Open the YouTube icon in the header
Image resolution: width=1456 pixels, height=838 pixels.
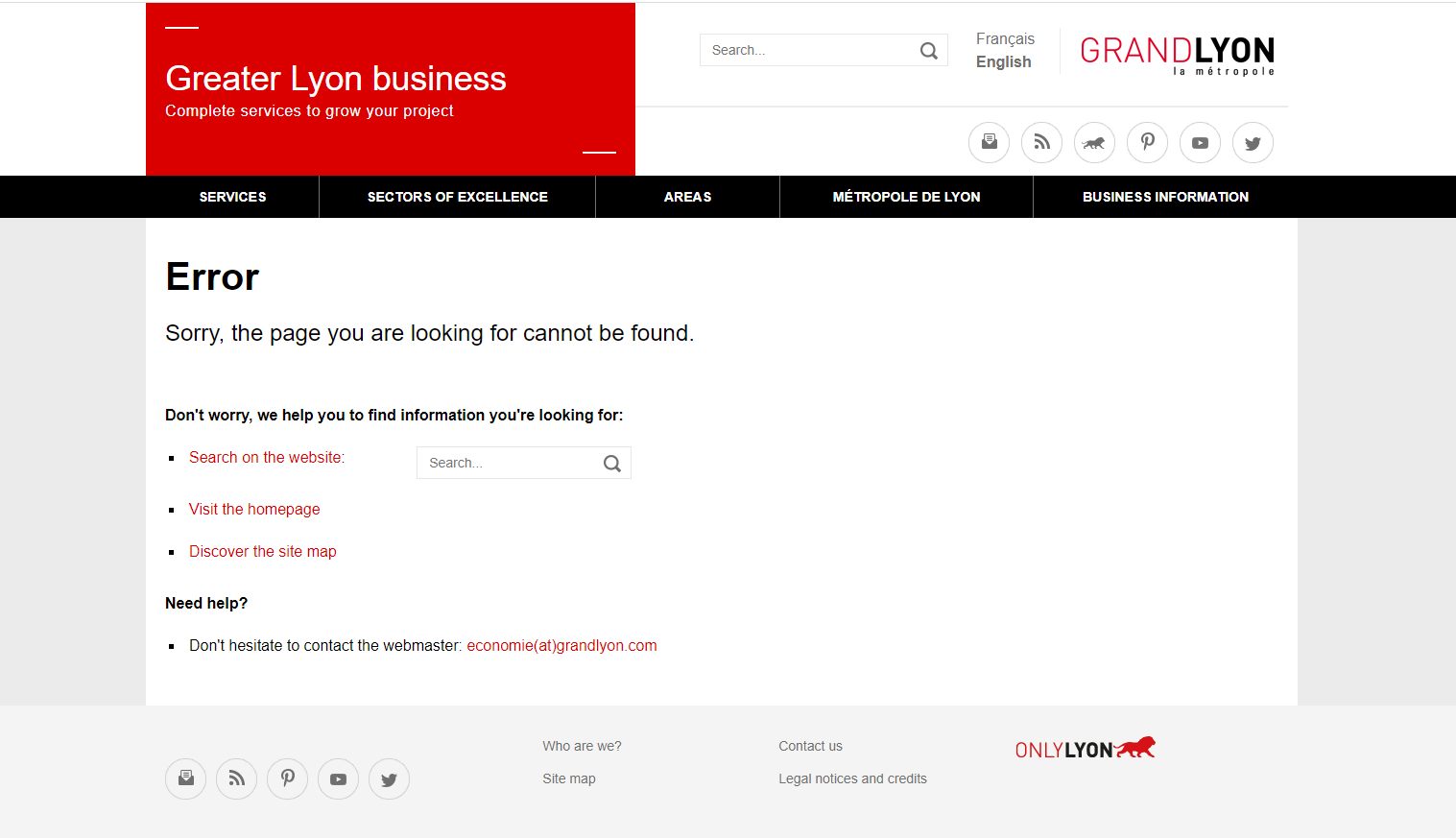1200,143
